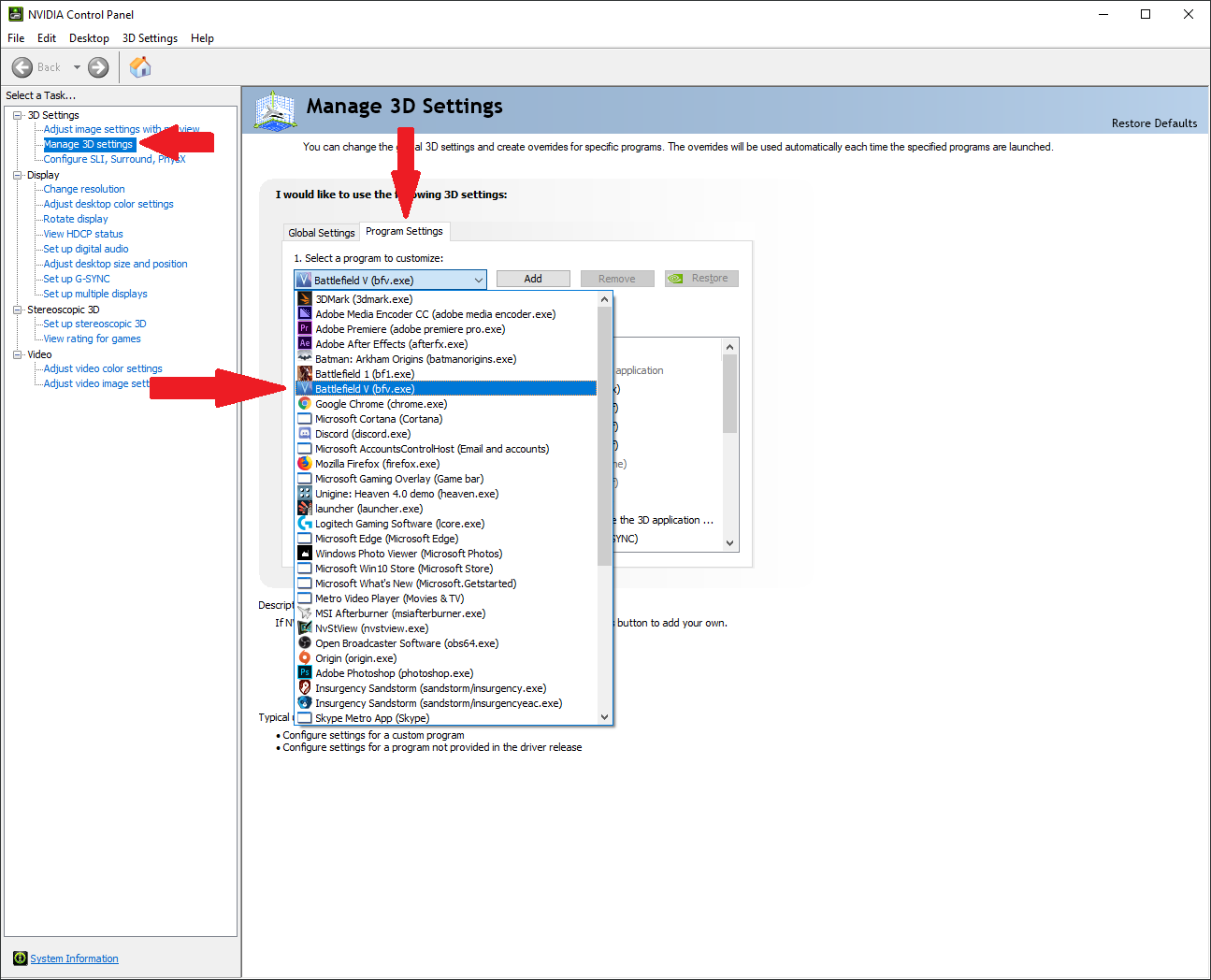Click the Home toolbar icon
This screenshot has height=980, width=1211.
140,67
